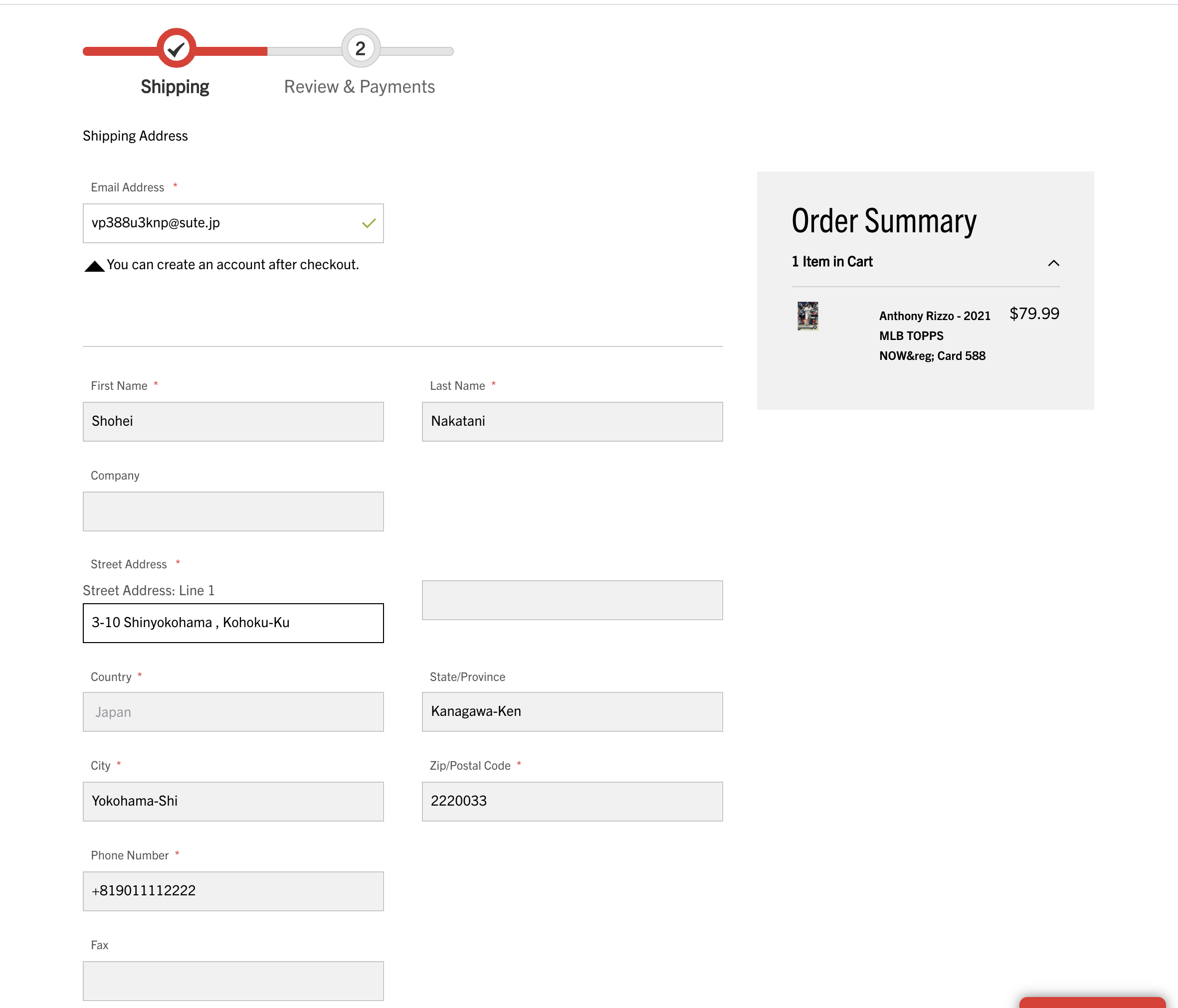Click the red button at bottom right
This screenshot has height=1008, width=1178.
coord(1092,1003)
